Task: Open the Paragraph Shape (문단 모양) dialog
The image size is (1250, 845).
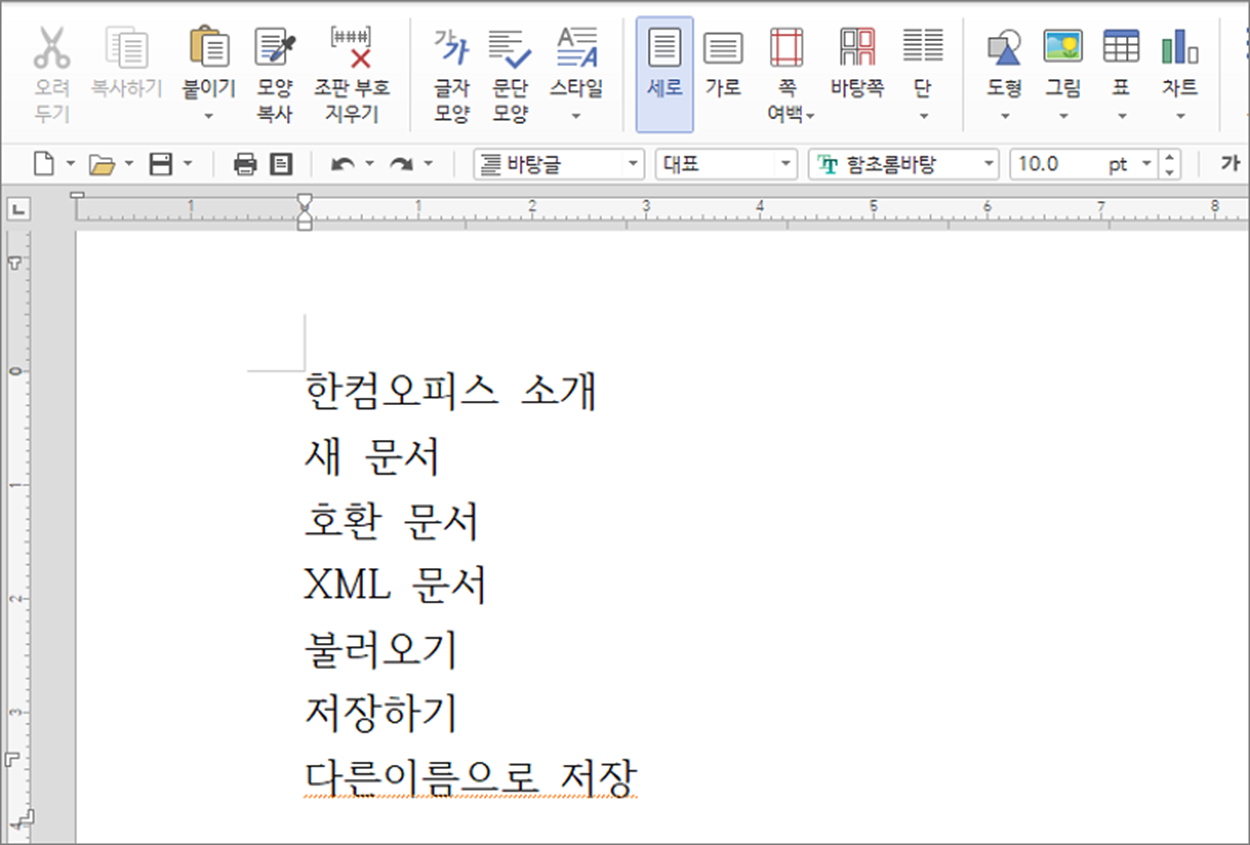Action: coord(510,75)
